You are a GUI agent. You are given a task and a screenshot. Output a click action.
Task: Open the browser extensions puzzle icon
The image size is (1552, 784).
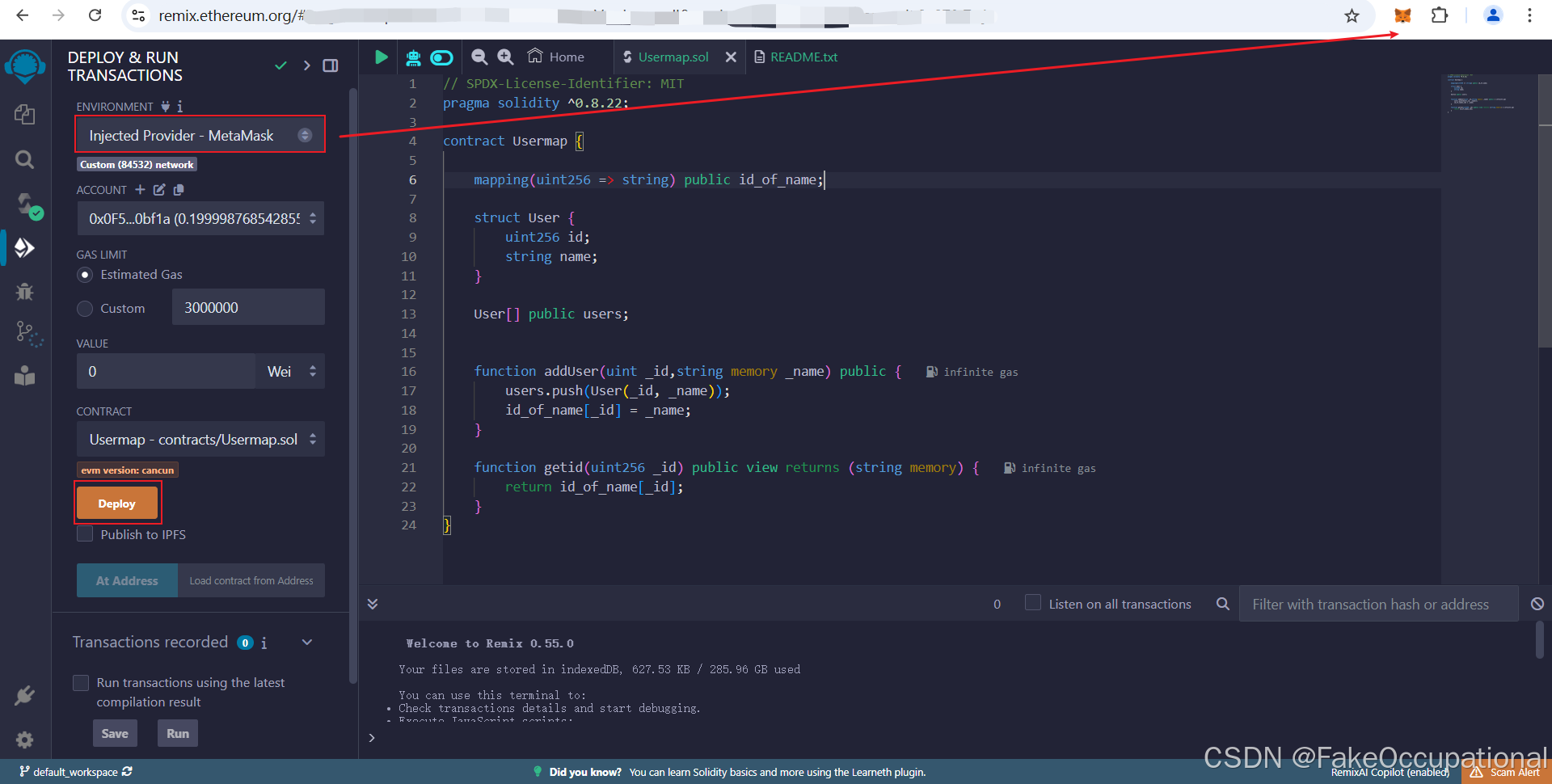click(1440, 15)
